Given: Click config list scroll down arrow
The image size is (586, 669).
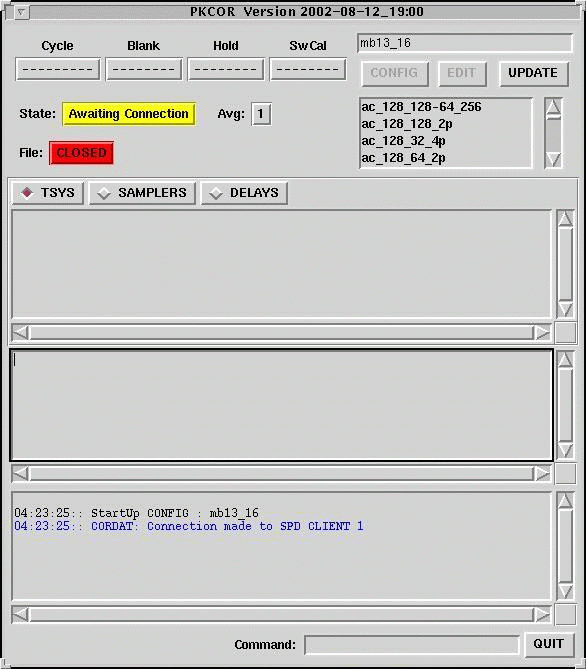Looking at the screenshot, I should pyautogui.click(x=554, y=160).
